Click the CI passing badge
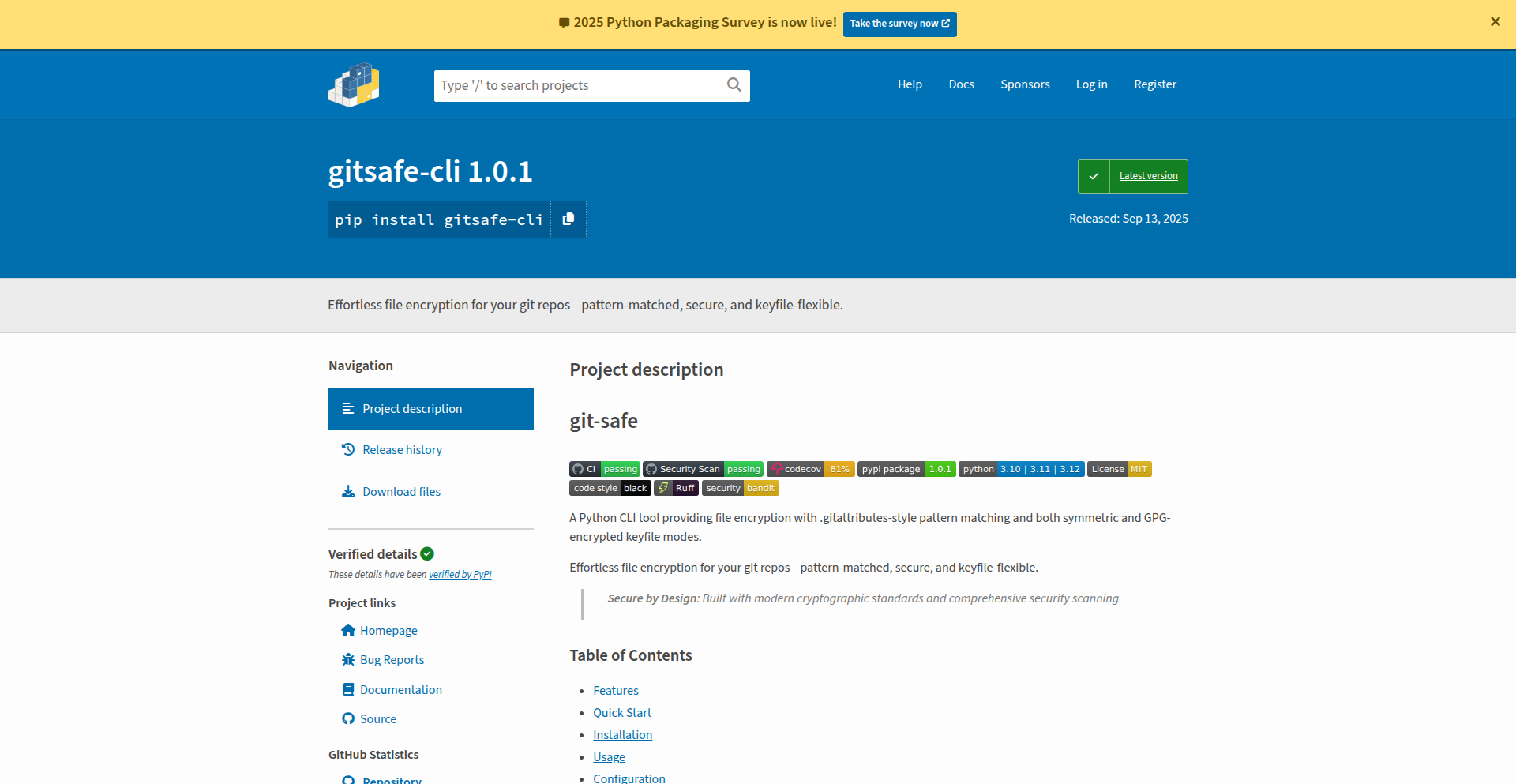This screenshot has width=1516, height=784. (604, 469)
